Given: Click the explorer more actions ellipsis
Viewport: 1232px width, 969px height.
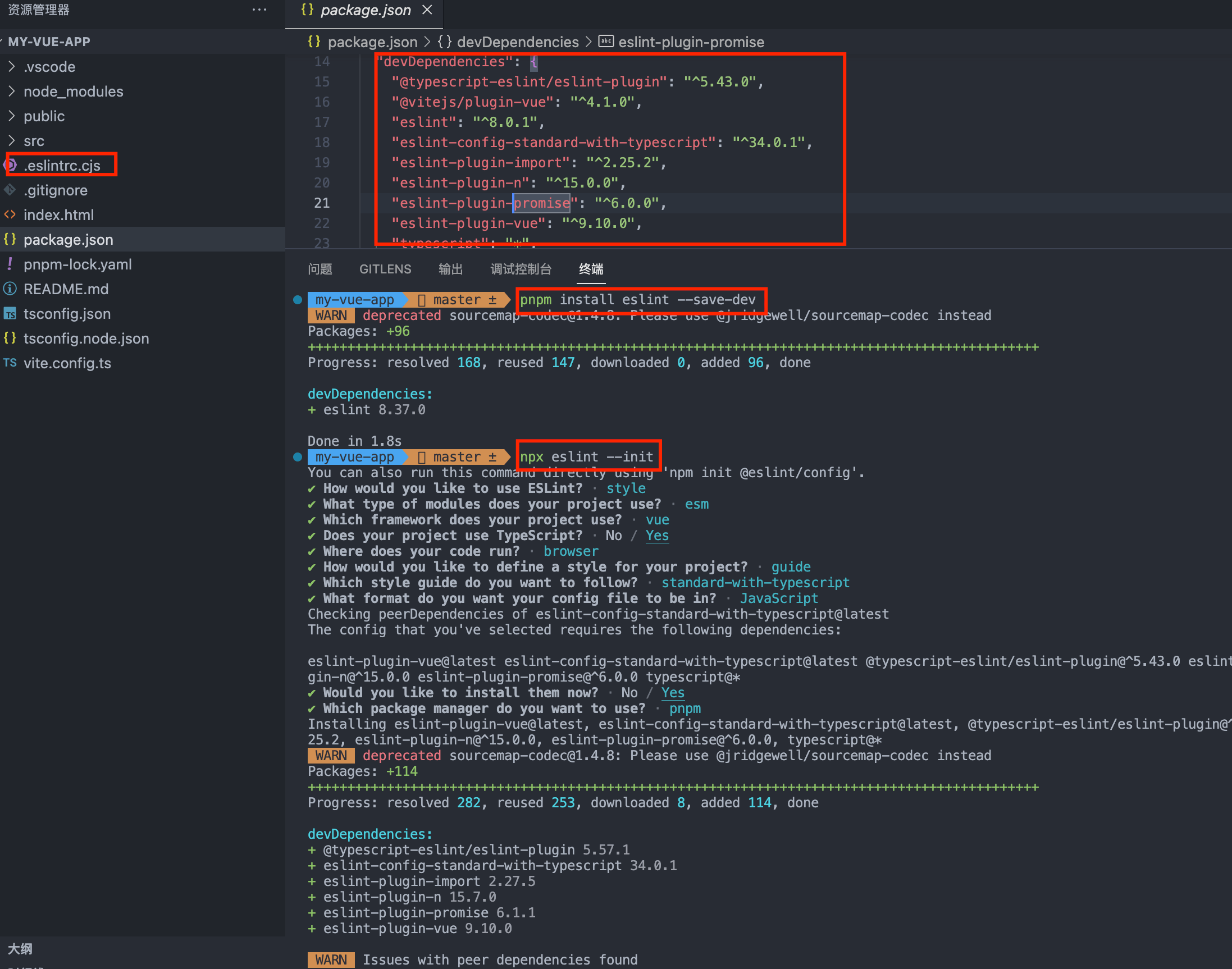Looking at the screenshot, I should (259, 10).
